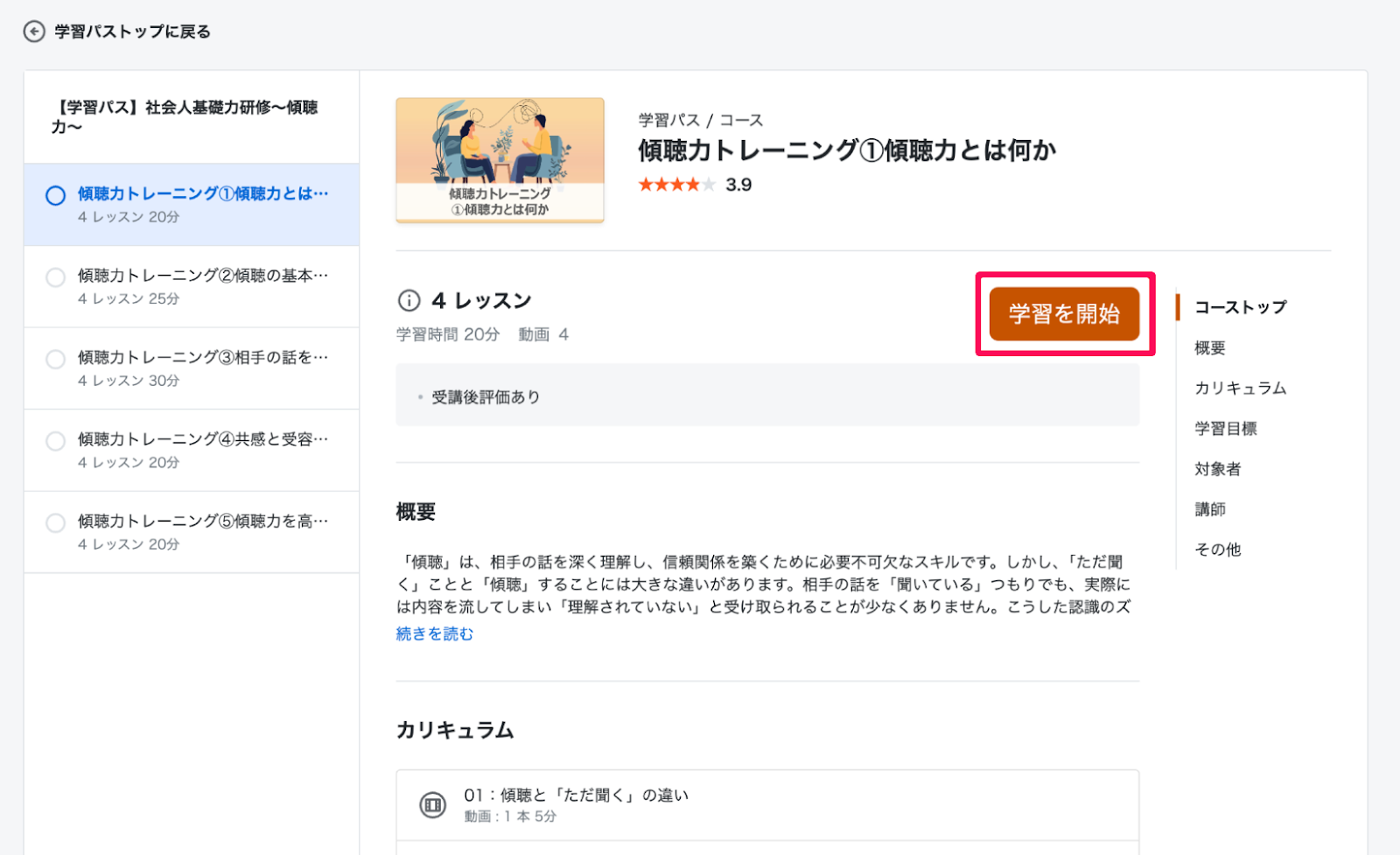Open lesson 01：傾聴と「ただ聞く」の違い
The image size is (1400, 855).
pyautogui.click(x=767, y=805)
